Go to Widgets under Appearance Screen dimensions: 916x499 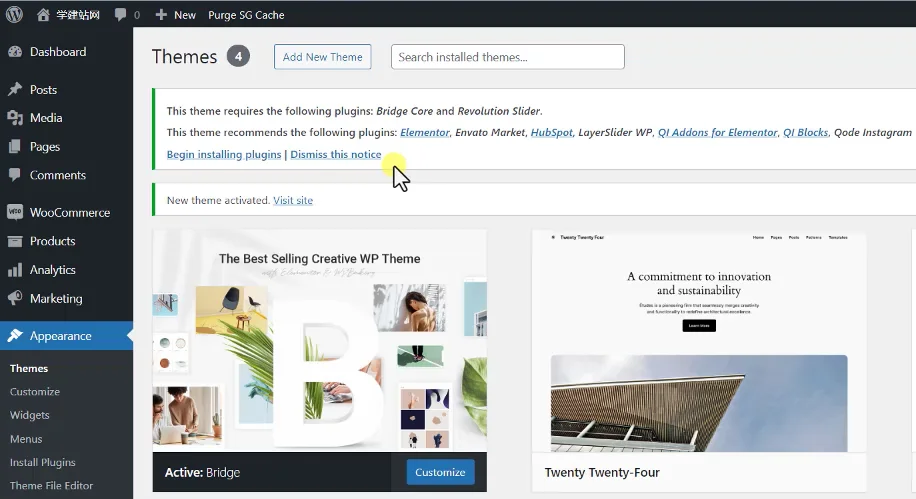pos(29,415)
